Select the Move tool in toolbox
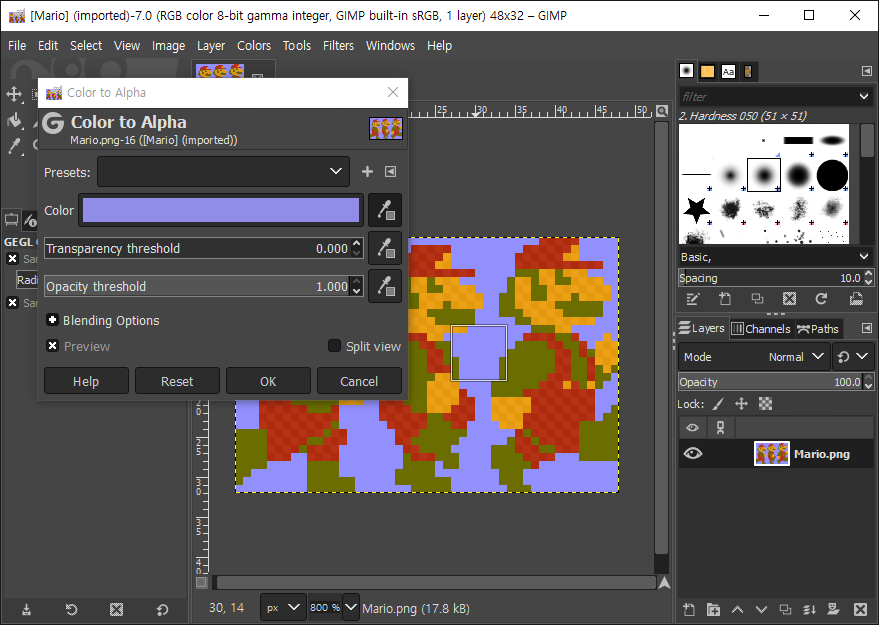This screenshot has width=879, height=625. 14,94
